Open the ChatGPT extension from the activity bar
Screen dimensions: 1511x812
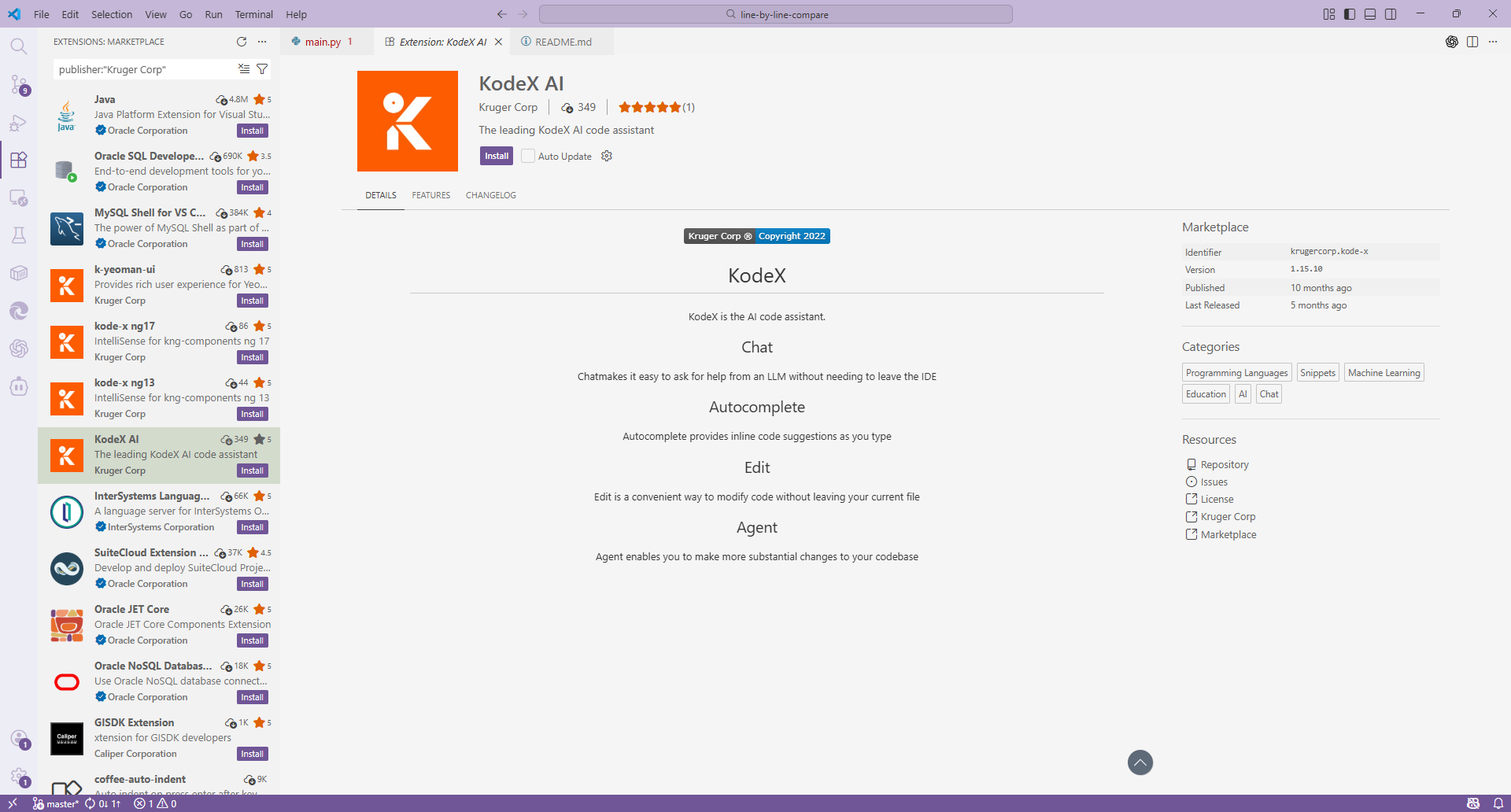[x=19, y=349]
